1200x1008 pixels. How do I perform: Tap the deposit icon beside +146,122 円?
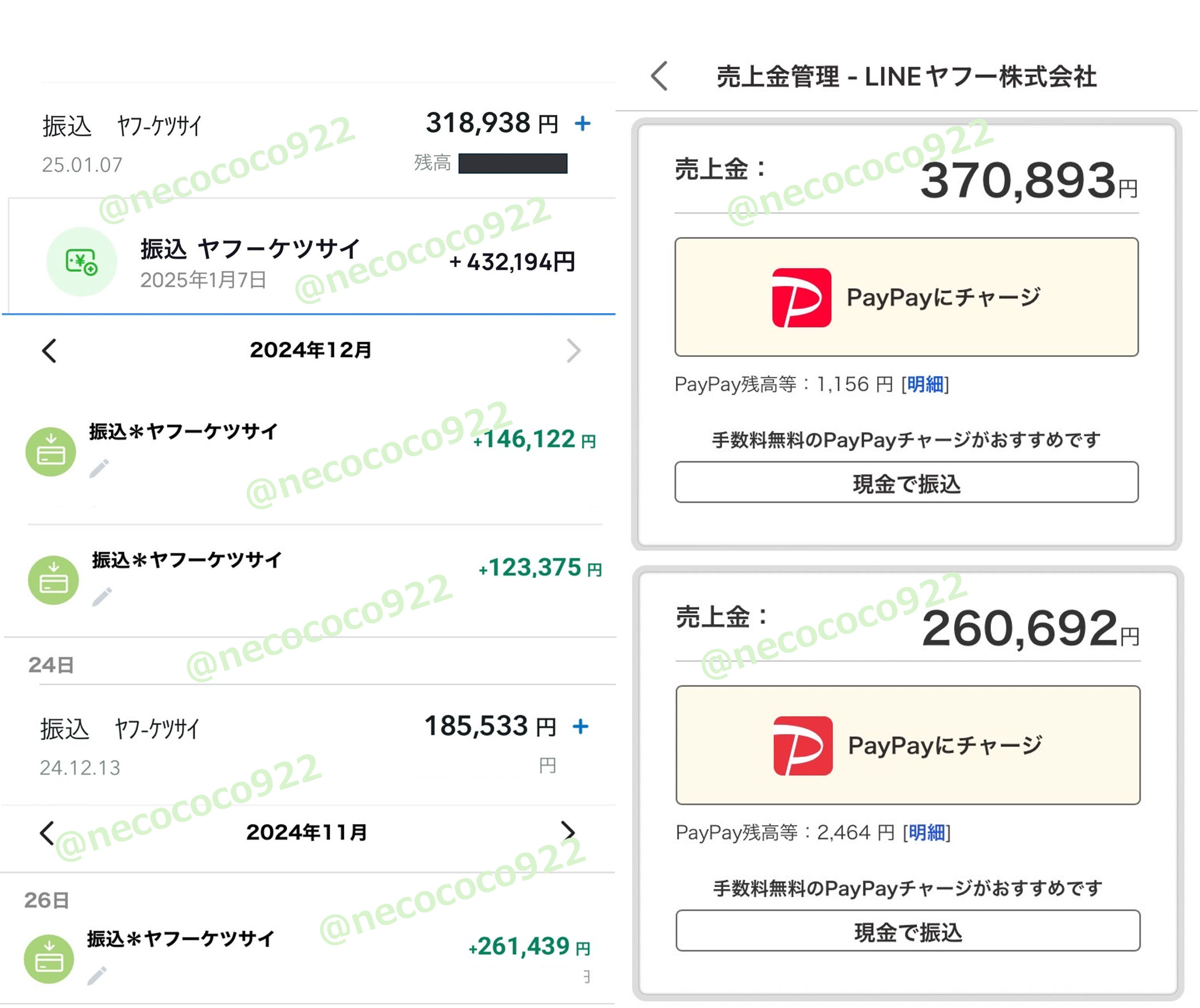pos(51,452)
